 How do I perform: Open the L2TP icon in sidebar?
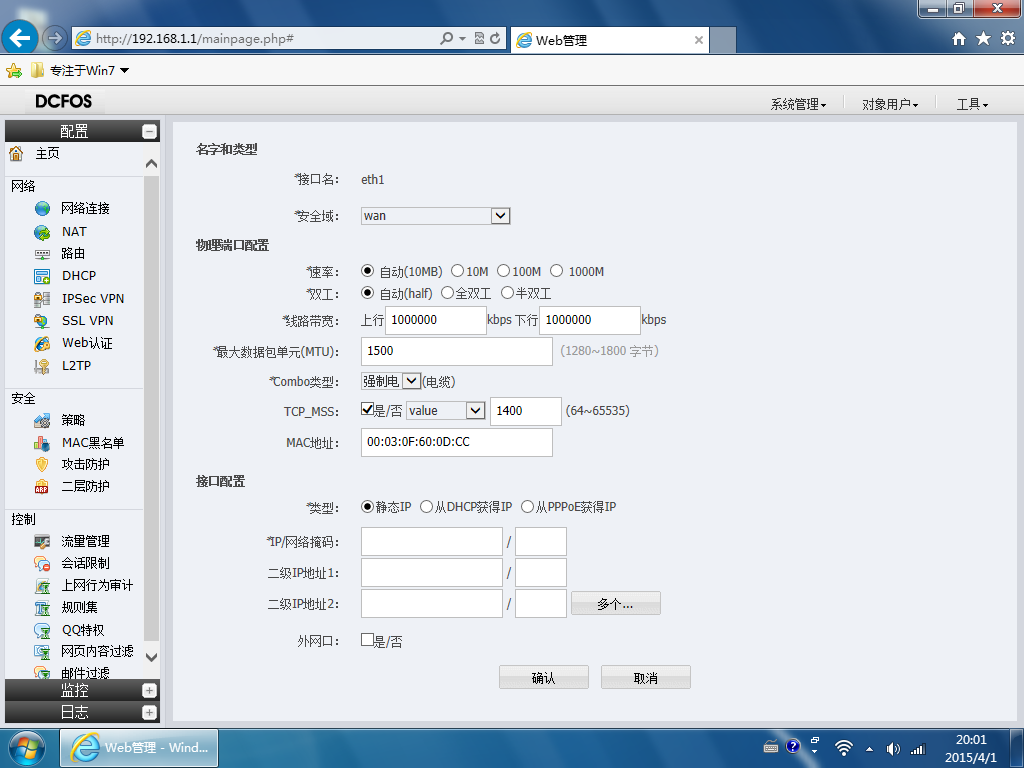[42, 366]
